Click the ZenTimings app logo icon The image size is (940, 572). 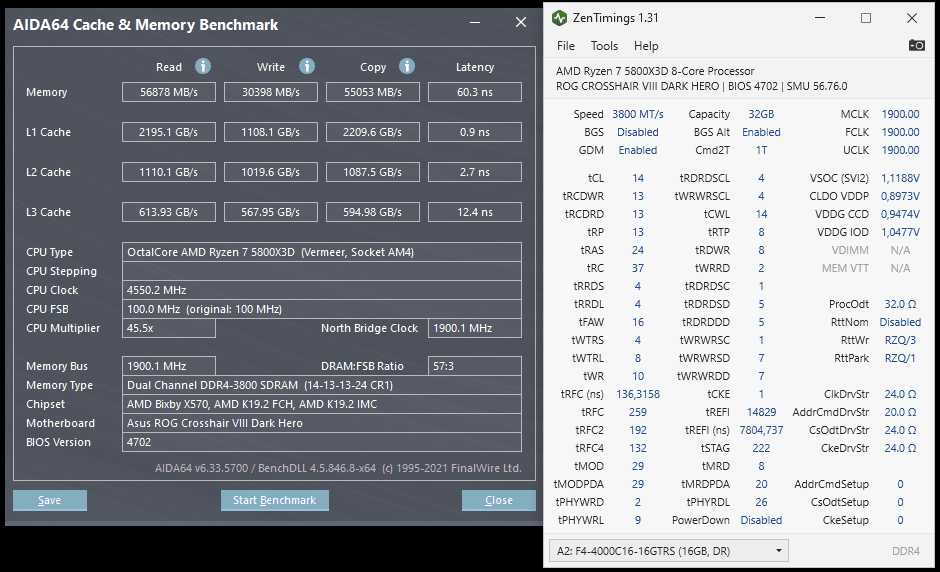pos(559,18)
